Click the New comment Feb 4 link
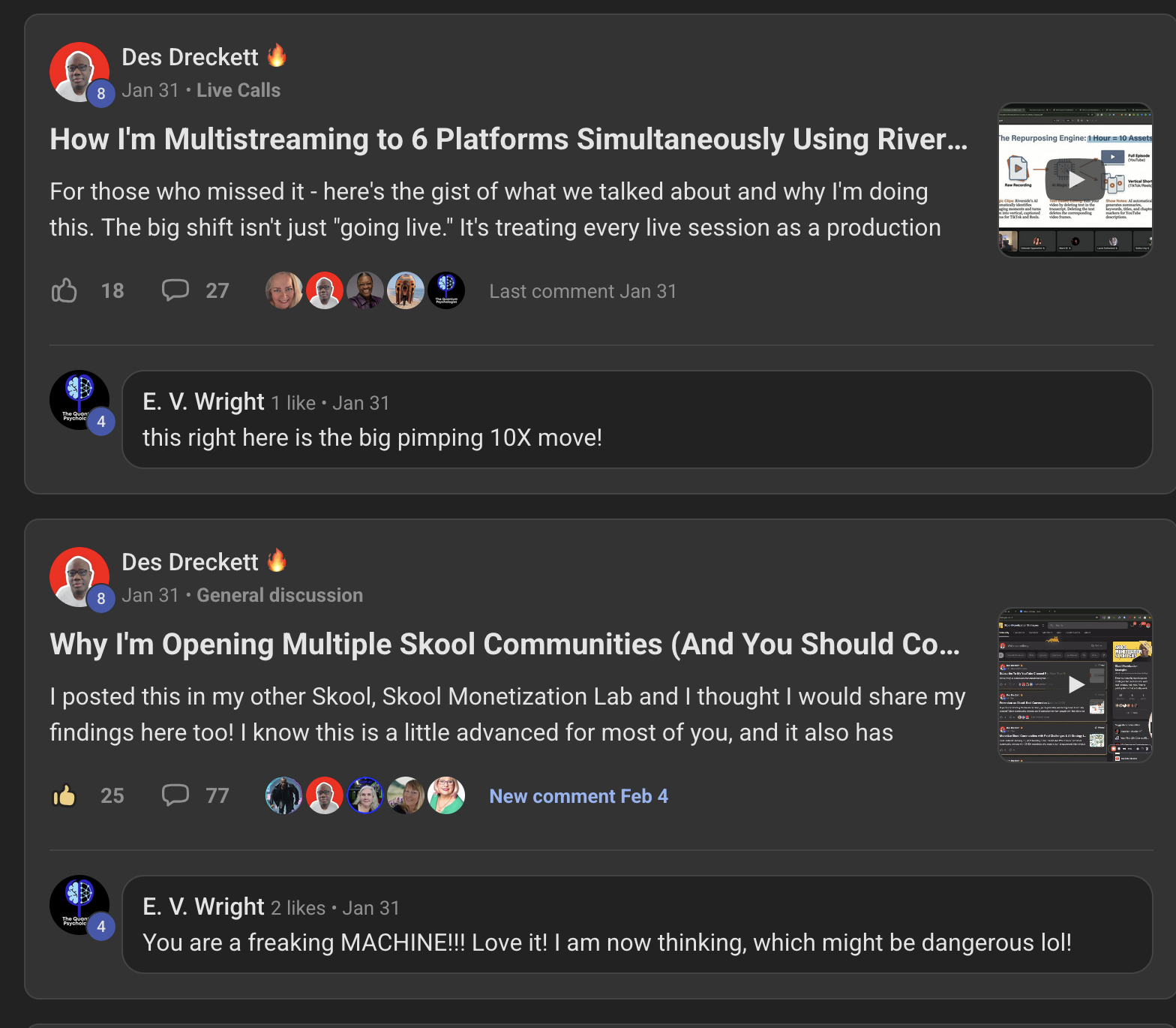The width and height of the screenshot is (1176, 1028). pos(578,796)
